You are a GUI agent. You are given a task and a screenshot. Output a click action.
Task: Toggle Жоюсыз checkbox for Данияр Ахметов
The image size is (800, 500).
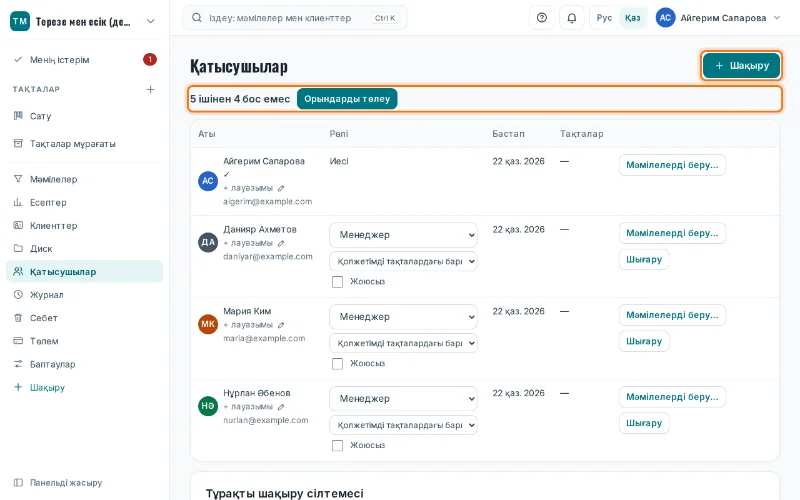point(337,282)
